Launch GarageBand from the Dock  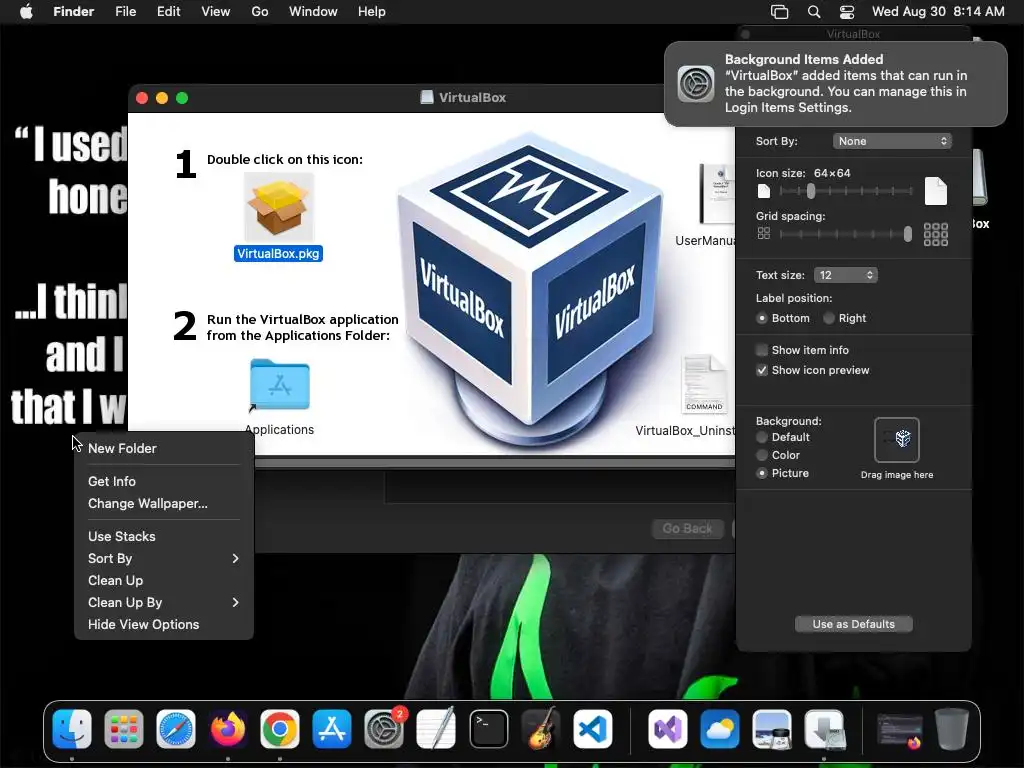tap(541, 729)
